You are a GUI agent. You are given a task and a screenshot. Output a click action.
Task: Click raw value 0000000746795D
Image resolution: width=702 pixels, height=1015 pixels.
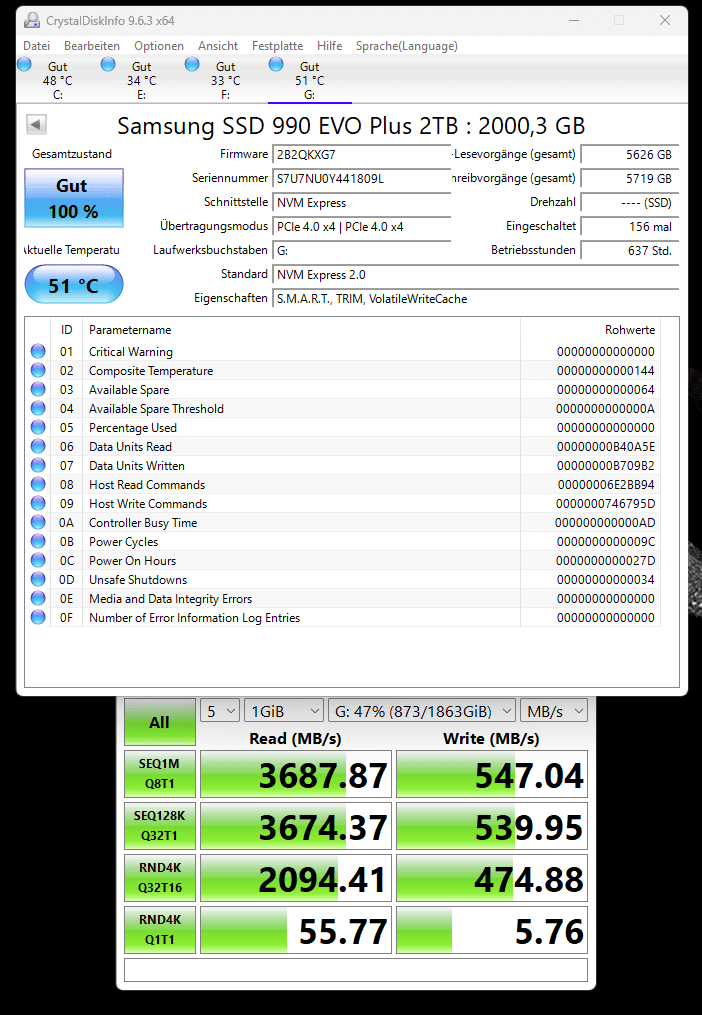coord(606,504)
